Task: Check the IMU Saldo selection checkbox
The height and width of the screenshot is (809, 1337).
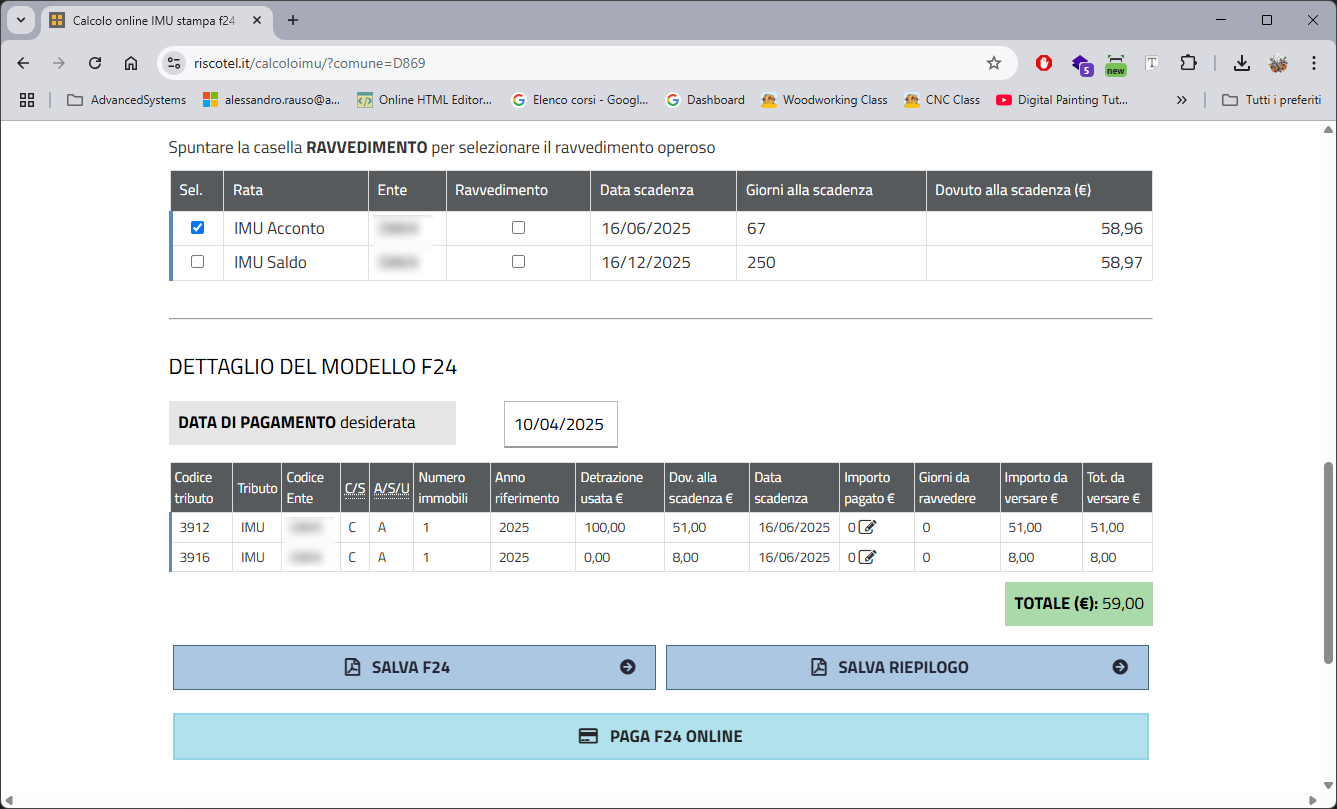Action: click(x=197, y=261)
